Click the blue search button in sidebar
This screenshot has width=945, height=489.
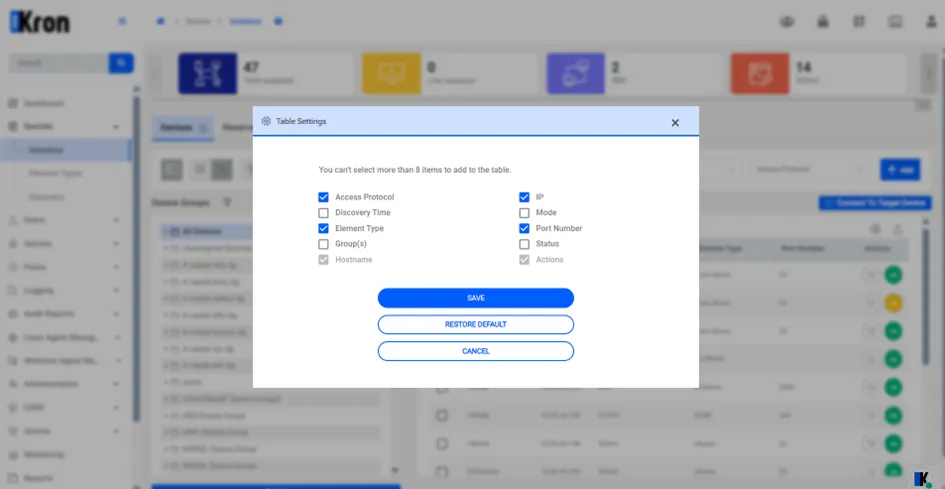121,63
